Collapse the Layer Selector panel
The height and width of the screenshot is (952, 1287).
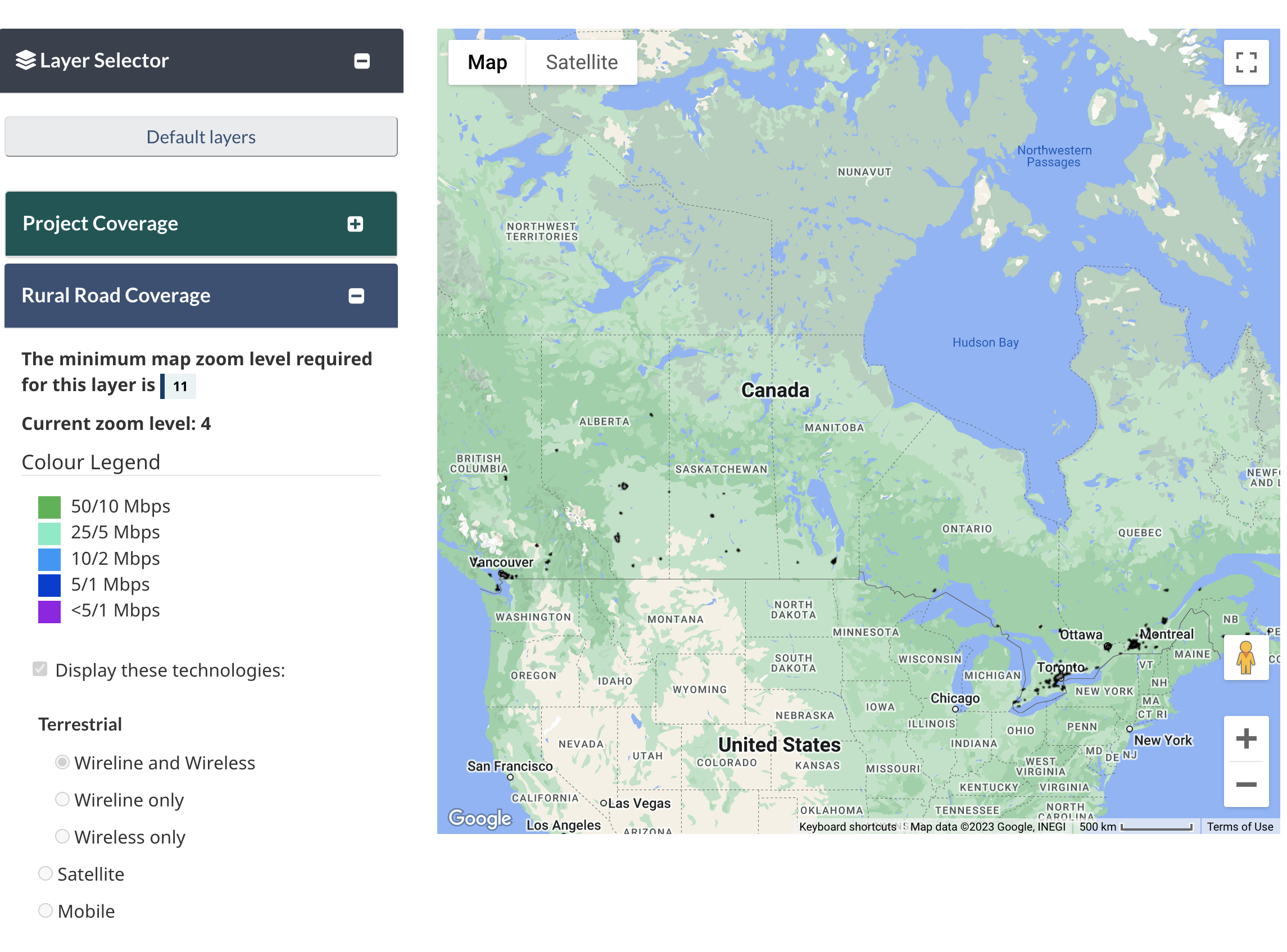(361, 61)
